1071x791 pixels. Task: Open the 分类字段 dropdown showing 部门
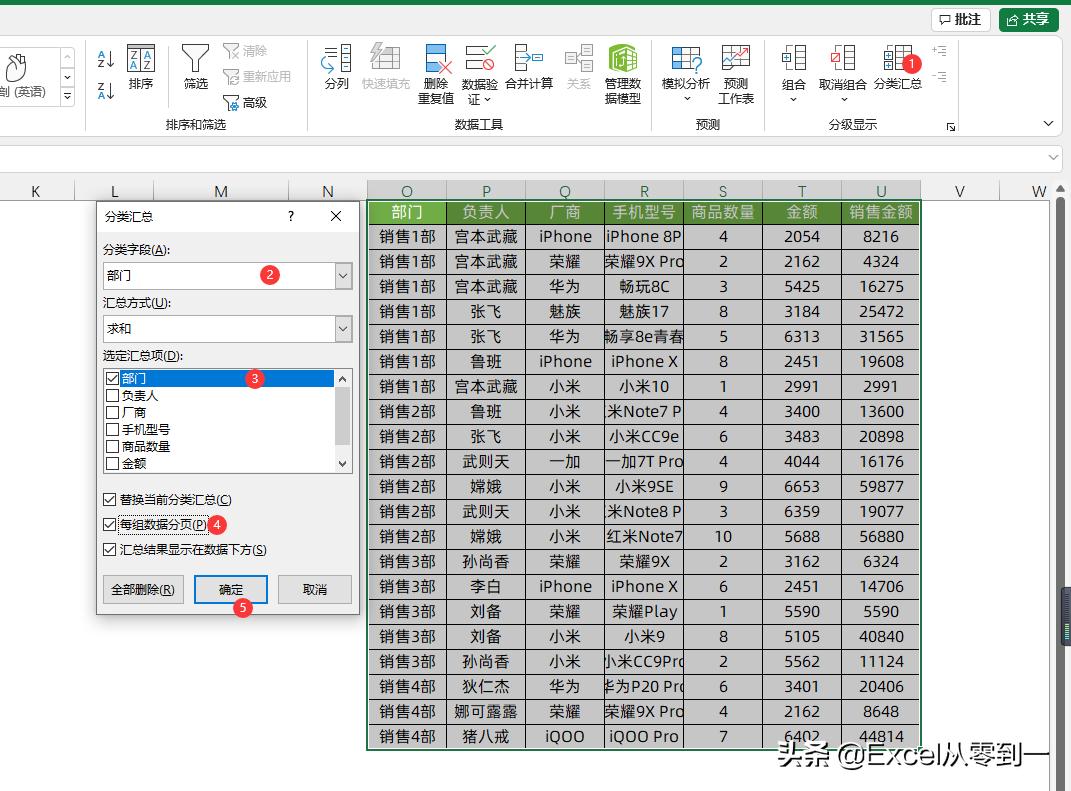click(x=341, y=274)
